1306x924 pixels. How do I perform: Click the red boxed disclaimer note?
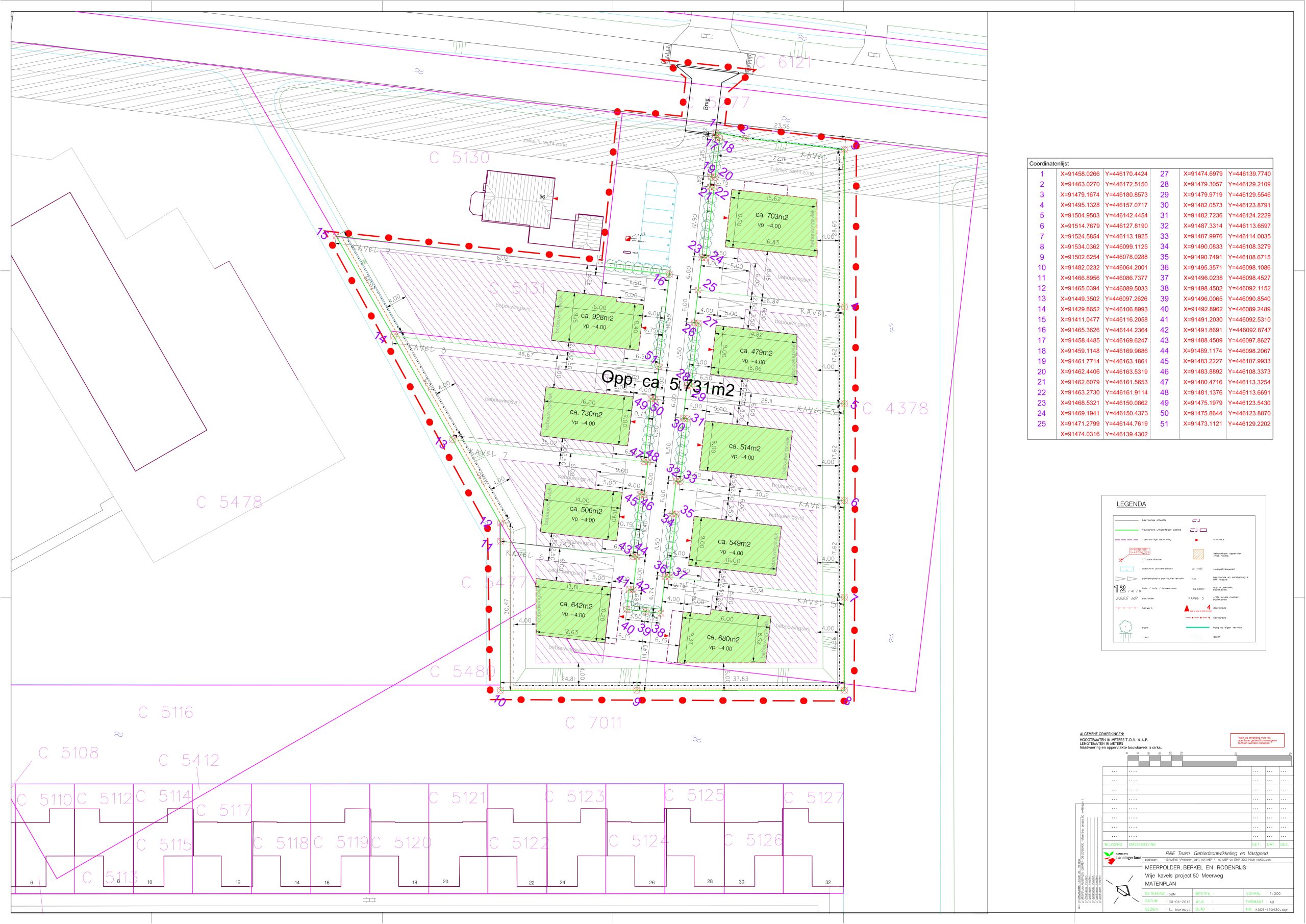[x=1257, y=740]
